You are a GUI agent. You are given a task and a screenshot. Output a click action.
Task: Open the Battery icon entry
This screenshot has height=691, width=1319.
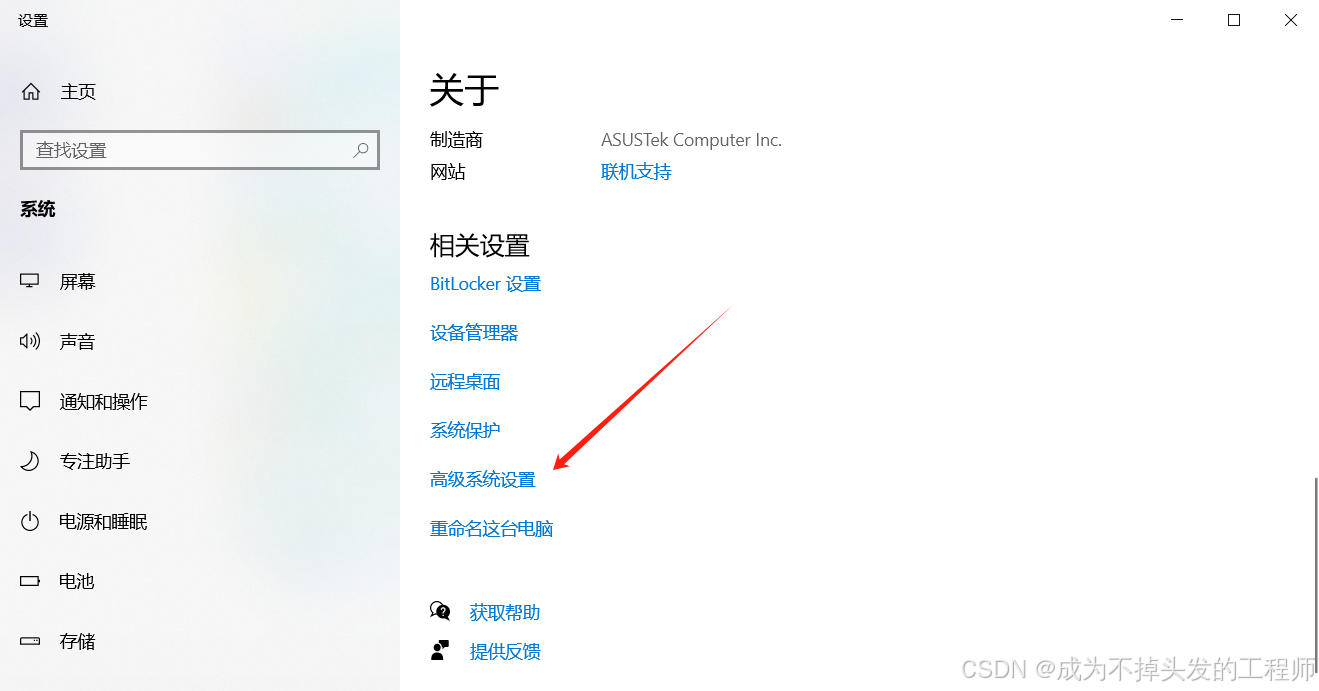(x=30, y=581)
